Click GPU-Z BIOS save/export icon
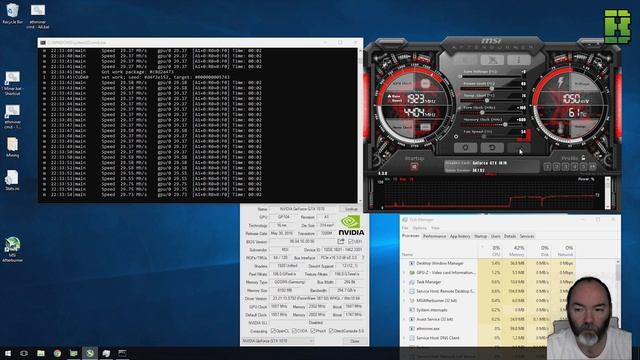 341,242
